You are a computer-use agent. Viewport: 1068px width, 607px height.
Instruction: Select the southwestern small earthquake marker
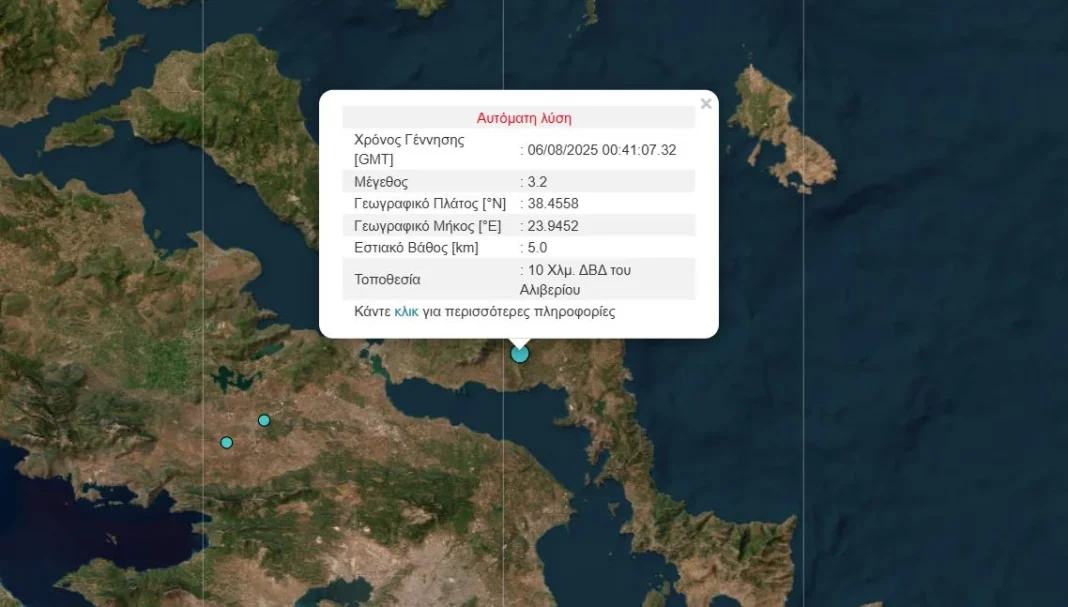pyautogui.click(x=227, y=443)
